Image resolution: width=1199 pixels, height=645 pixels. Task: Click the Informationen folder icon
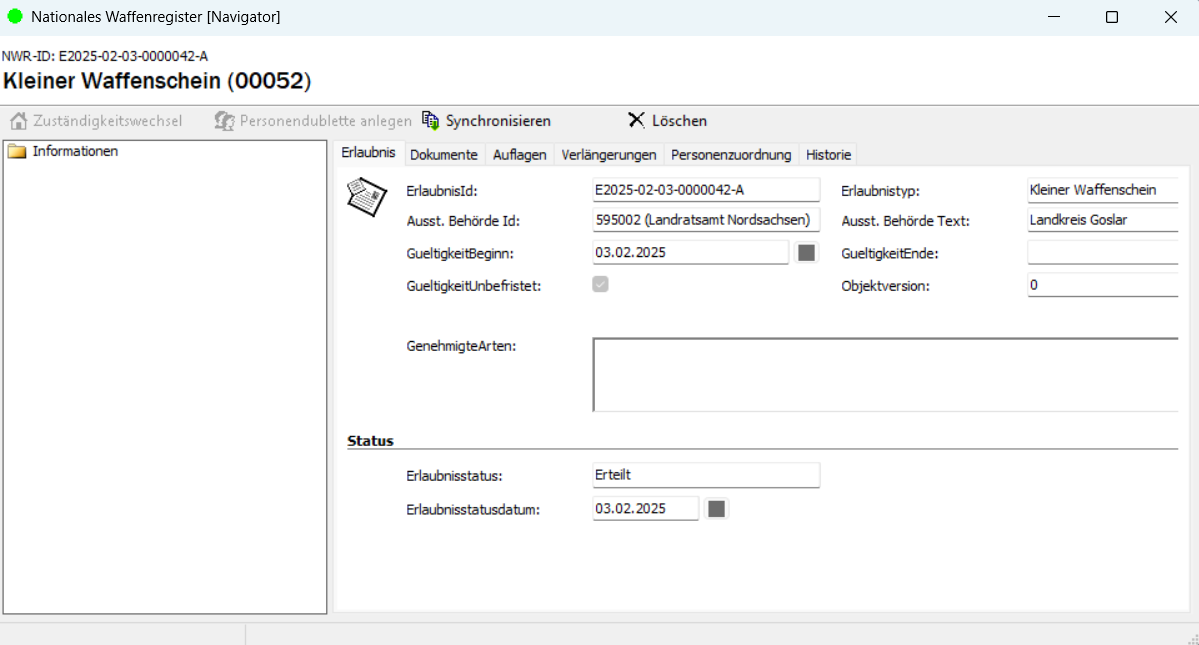[x=16, y=152]
